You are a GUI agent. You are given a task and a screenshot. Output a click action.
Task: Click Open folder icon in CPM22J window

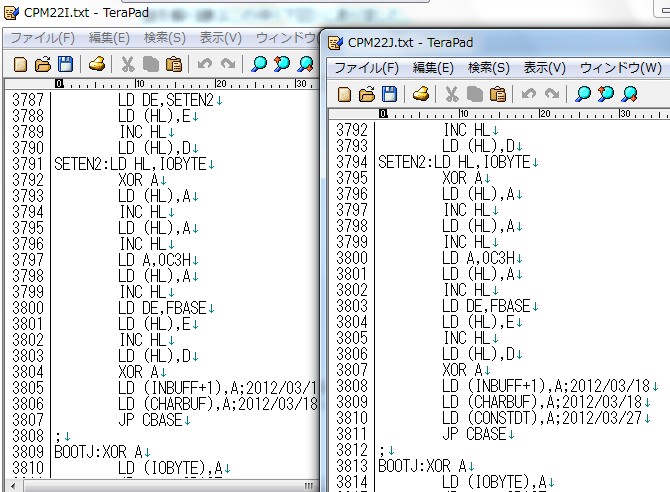[367, 94]
